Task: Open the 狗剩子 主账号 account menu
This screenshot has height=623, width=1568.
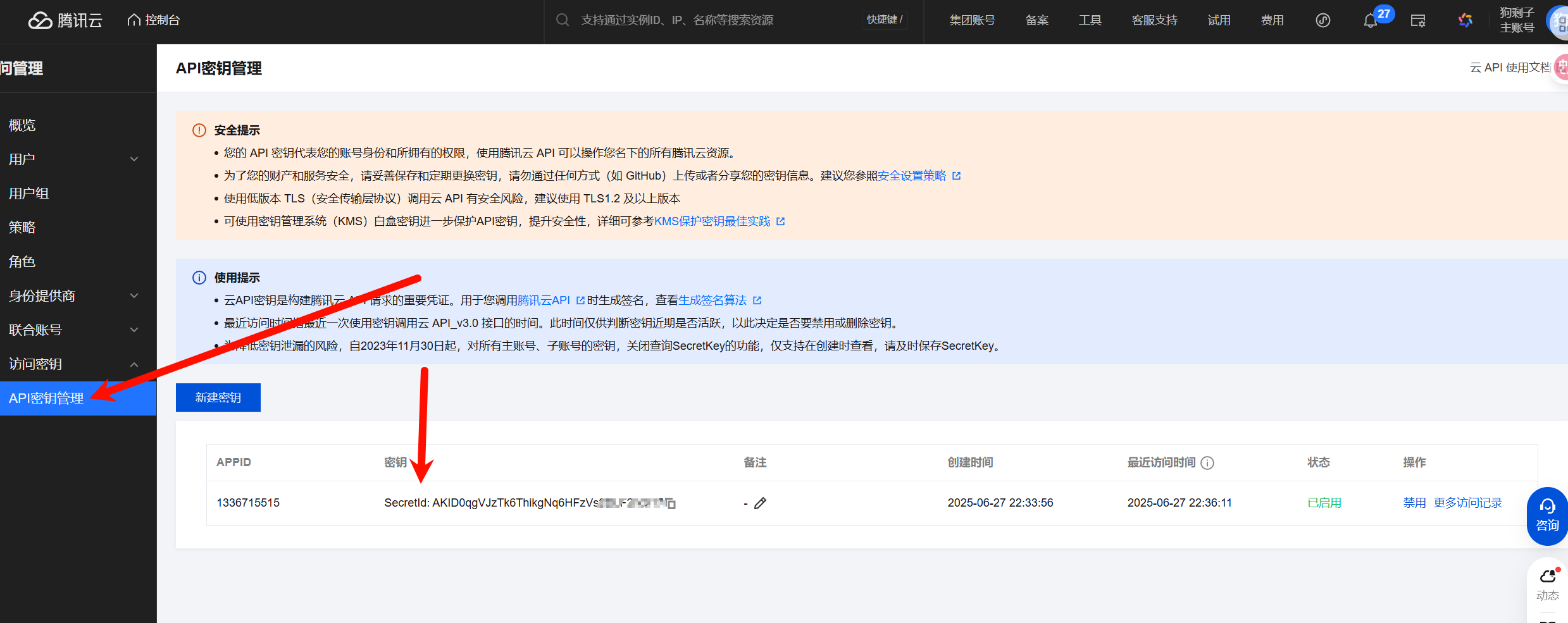Action: pos(1517,20)
